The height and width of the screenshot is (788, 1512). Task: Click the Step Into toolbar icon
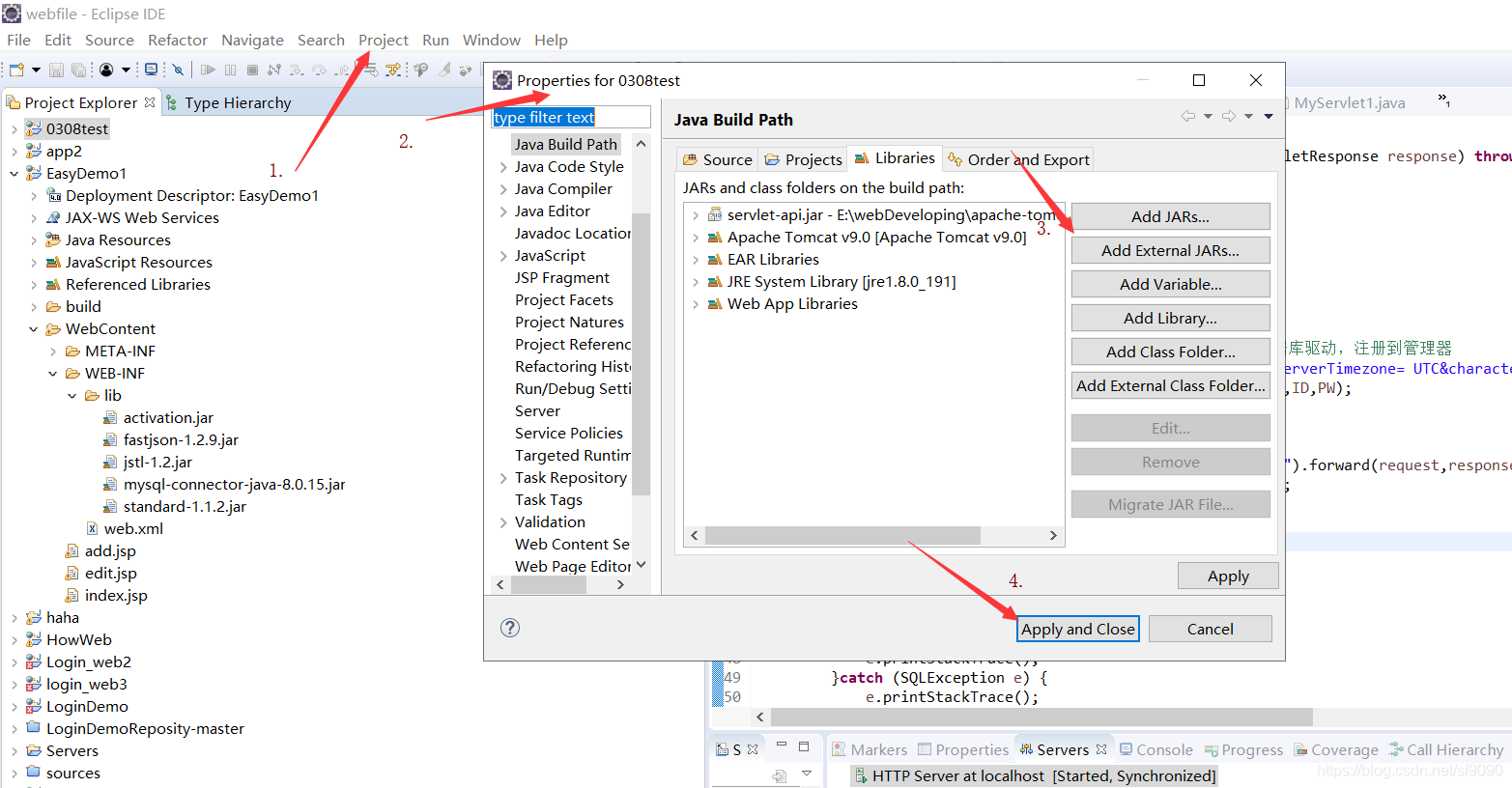click(x=297, y=70)
